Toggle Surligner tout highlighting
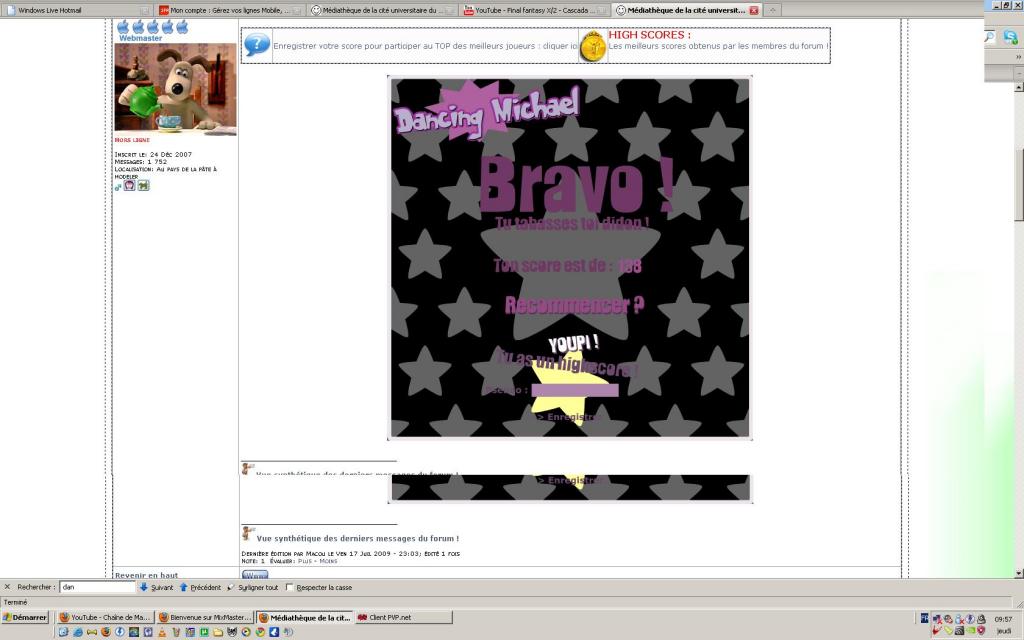 pos(252,587)
